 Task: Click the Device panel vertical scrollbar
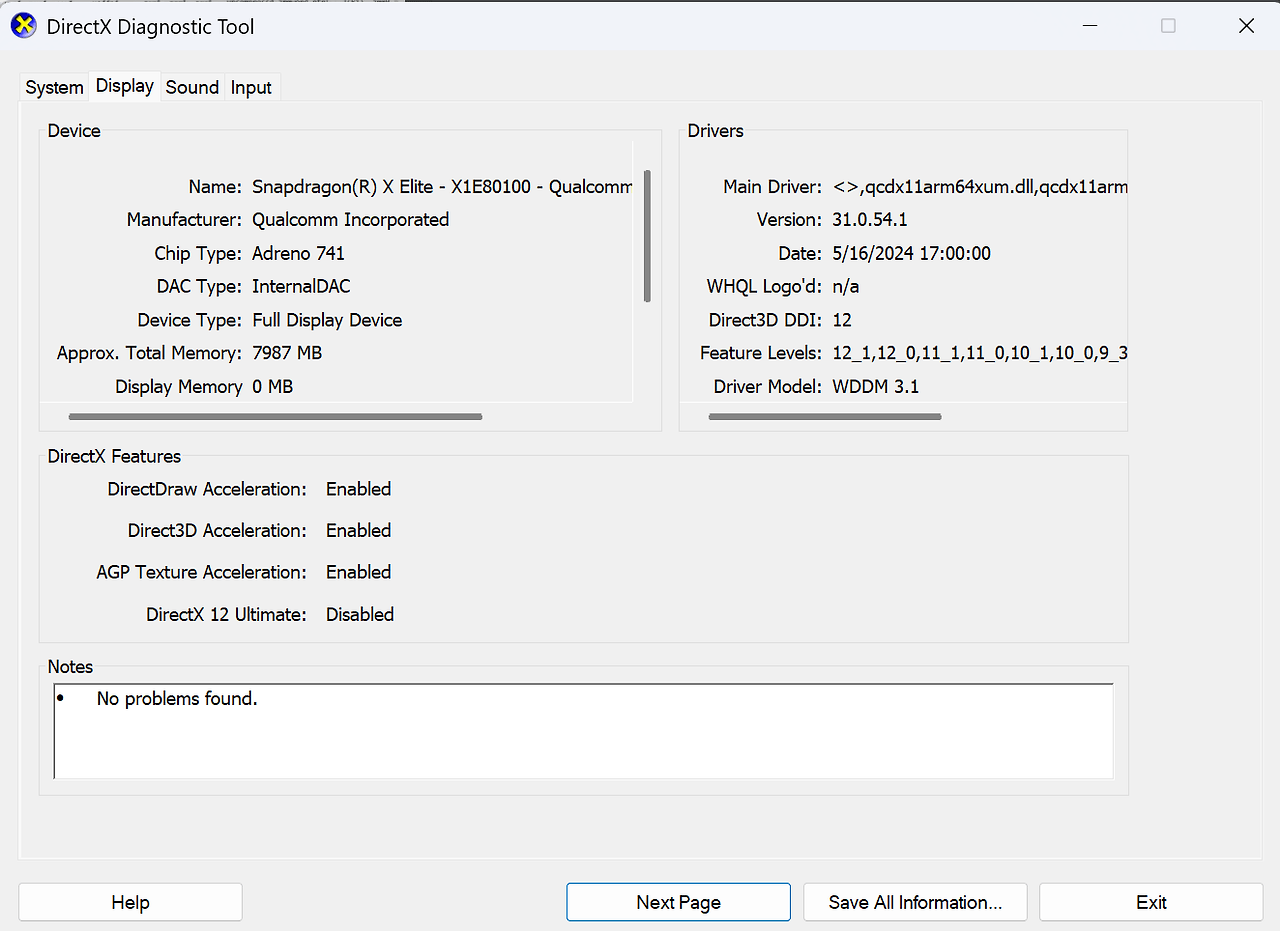pyautogui.click(x=648, y=236)
